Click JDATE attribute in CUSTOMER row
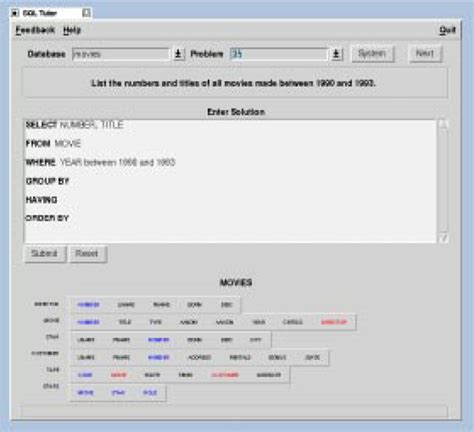Viewport: 474px width, 432px height. click(312, 358)
